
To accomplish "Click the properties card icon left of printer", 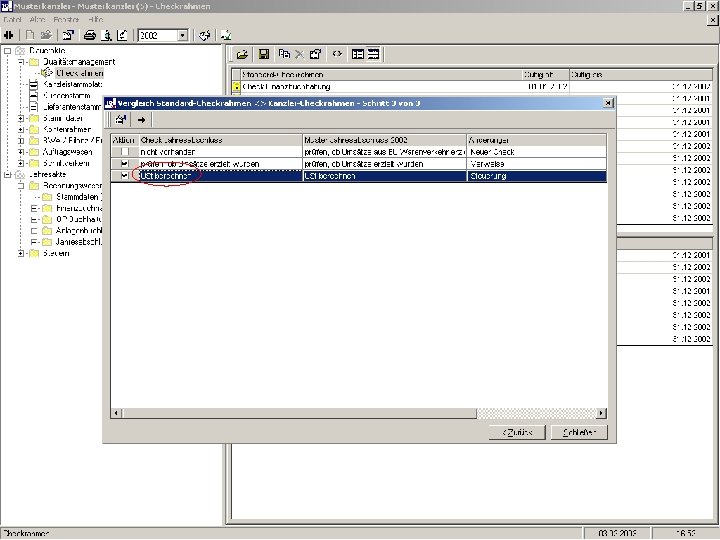I will 68,35.
